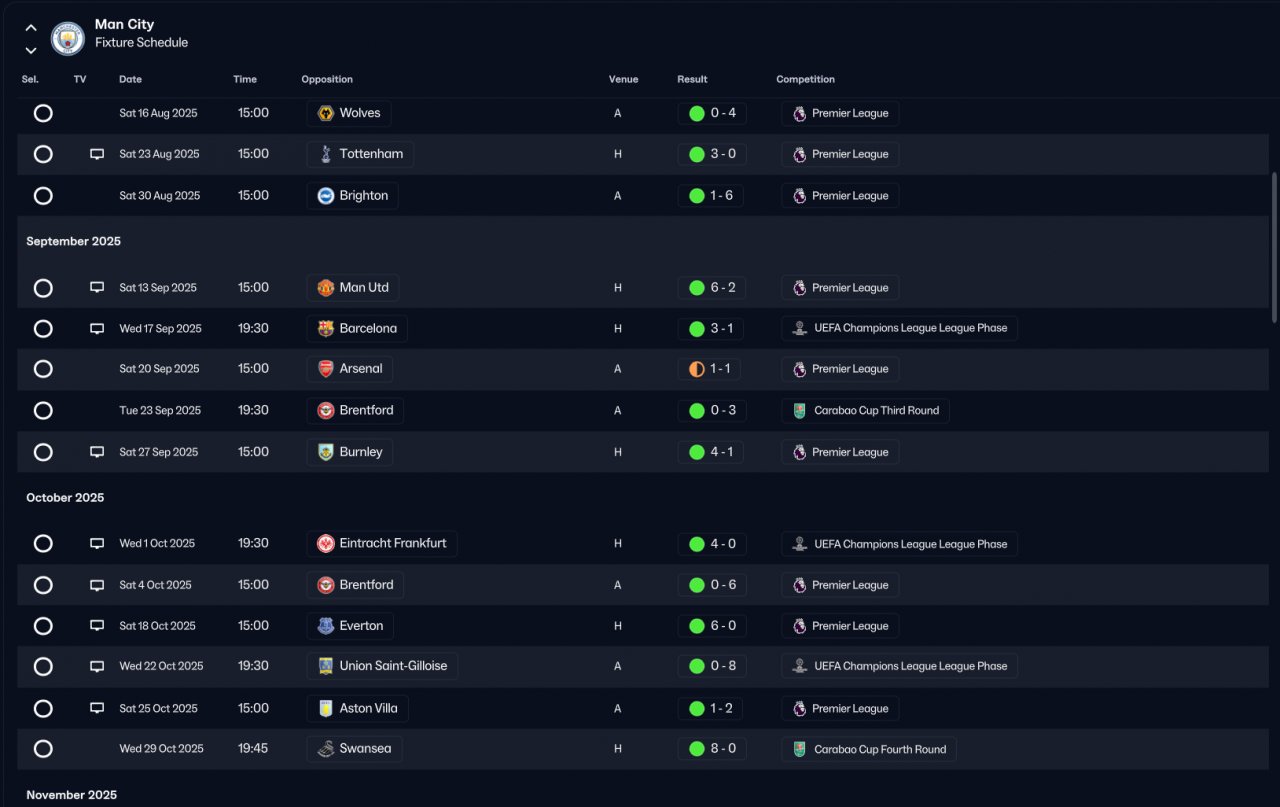
Task: Select the Wolves fixture radio button
Action: (x=43, y=113)
